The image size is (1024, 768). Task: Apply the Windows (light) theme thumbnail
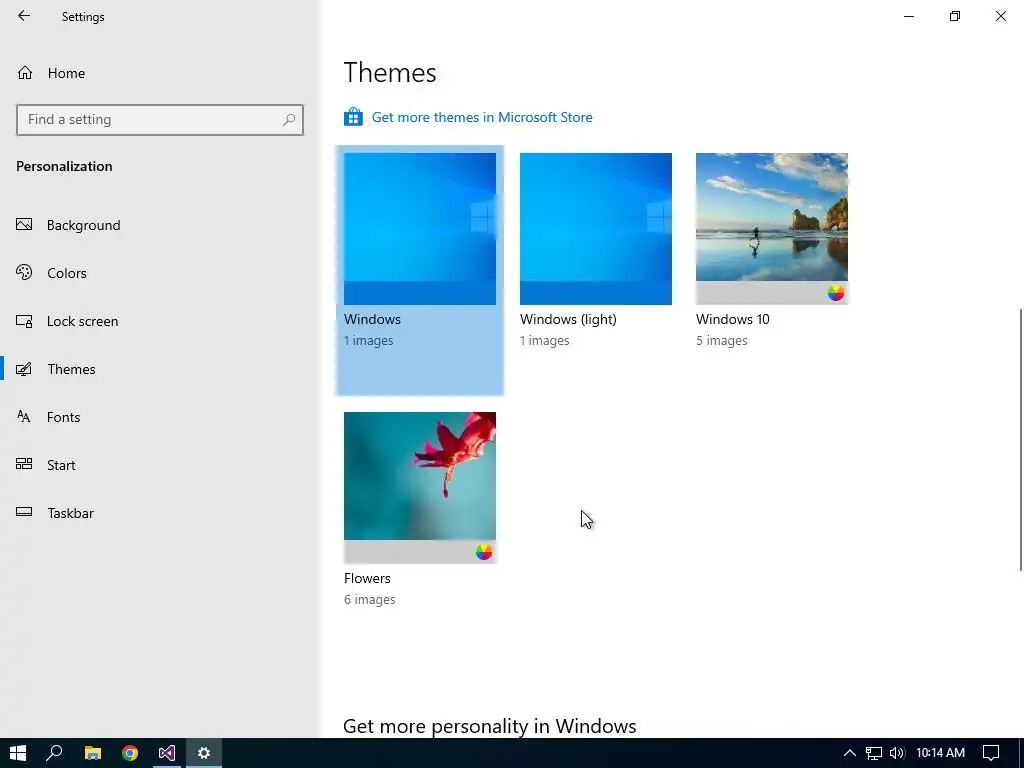pyautogui.click(x=596, y=229)
